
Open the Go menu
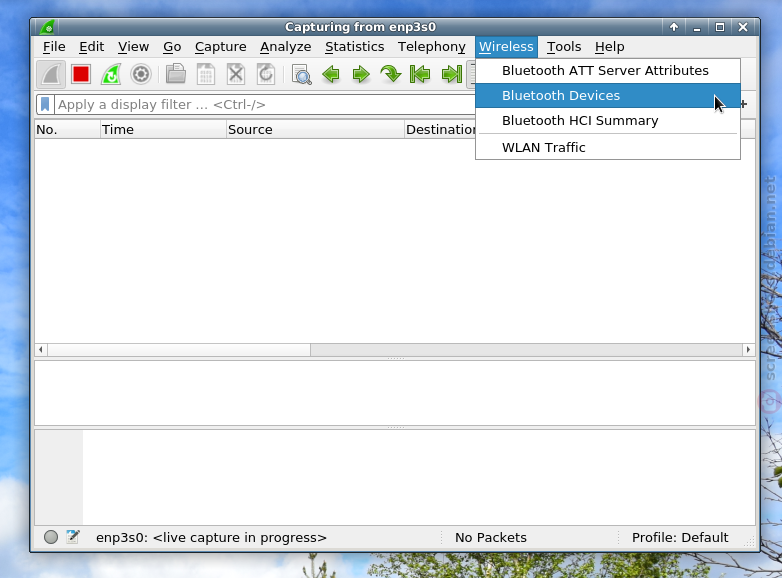(x=172, y=47)
